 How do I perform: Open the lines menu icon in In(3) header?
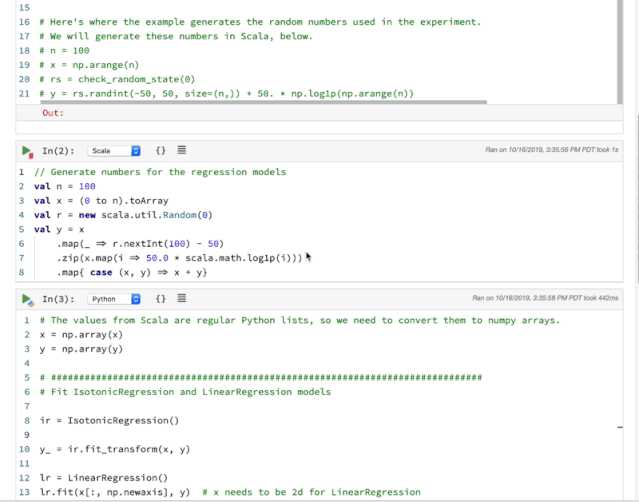coord(182,299)
